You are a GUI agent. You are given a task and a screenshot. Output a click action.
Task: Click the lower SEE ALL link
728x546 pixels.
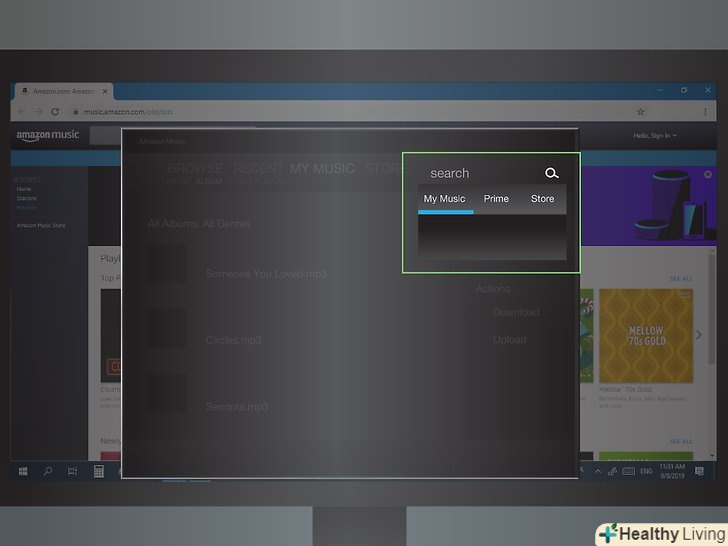click(x=681, y=441)
